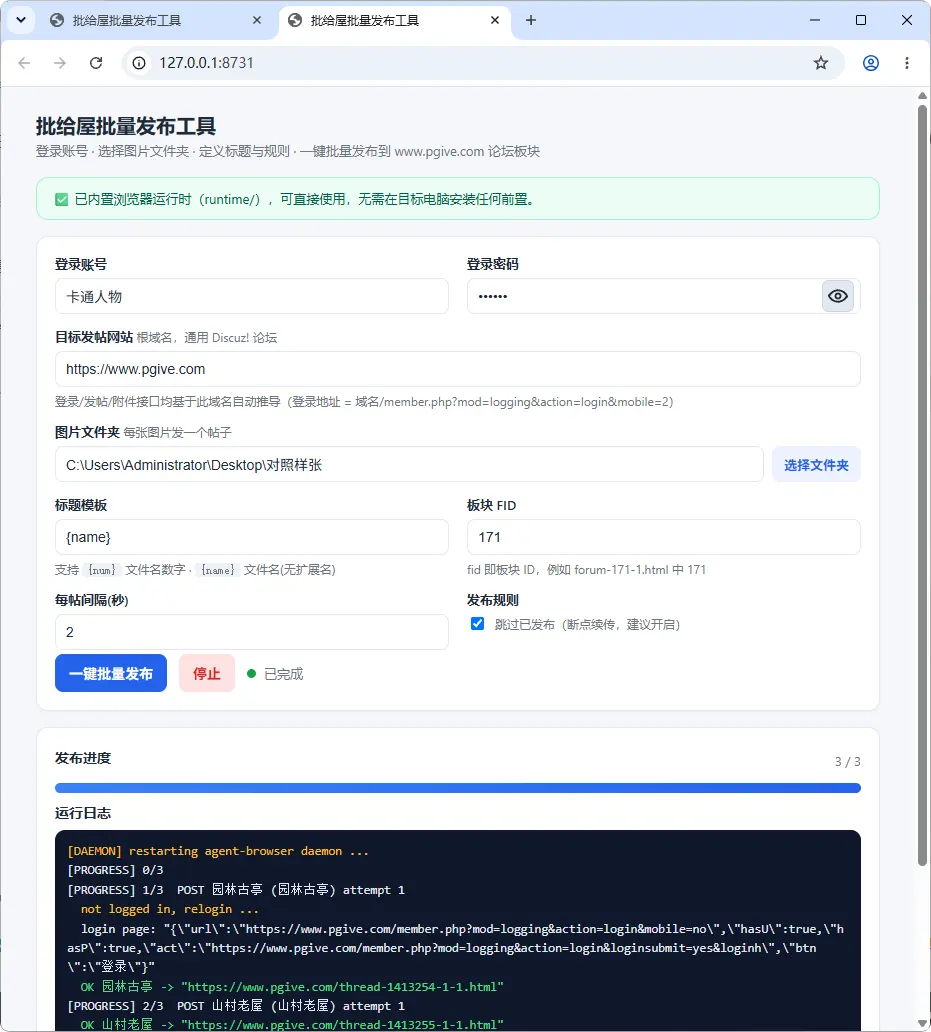Click the {num} code hint
This screenshot has width=931, height=1032.
(x=102, y=570)
